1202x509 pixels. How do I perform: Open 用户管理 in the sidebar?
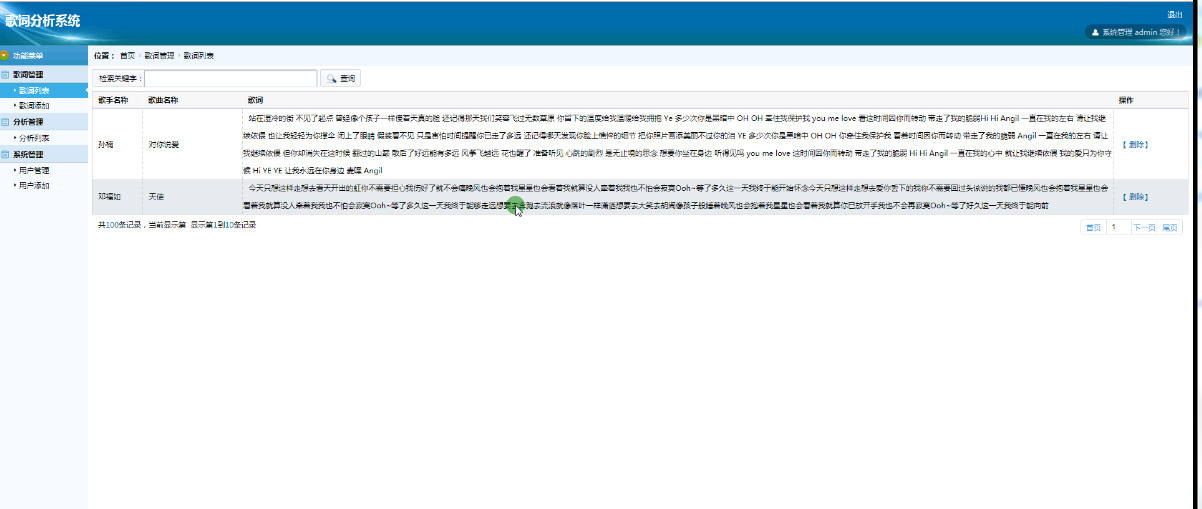(x=33, y=171)
